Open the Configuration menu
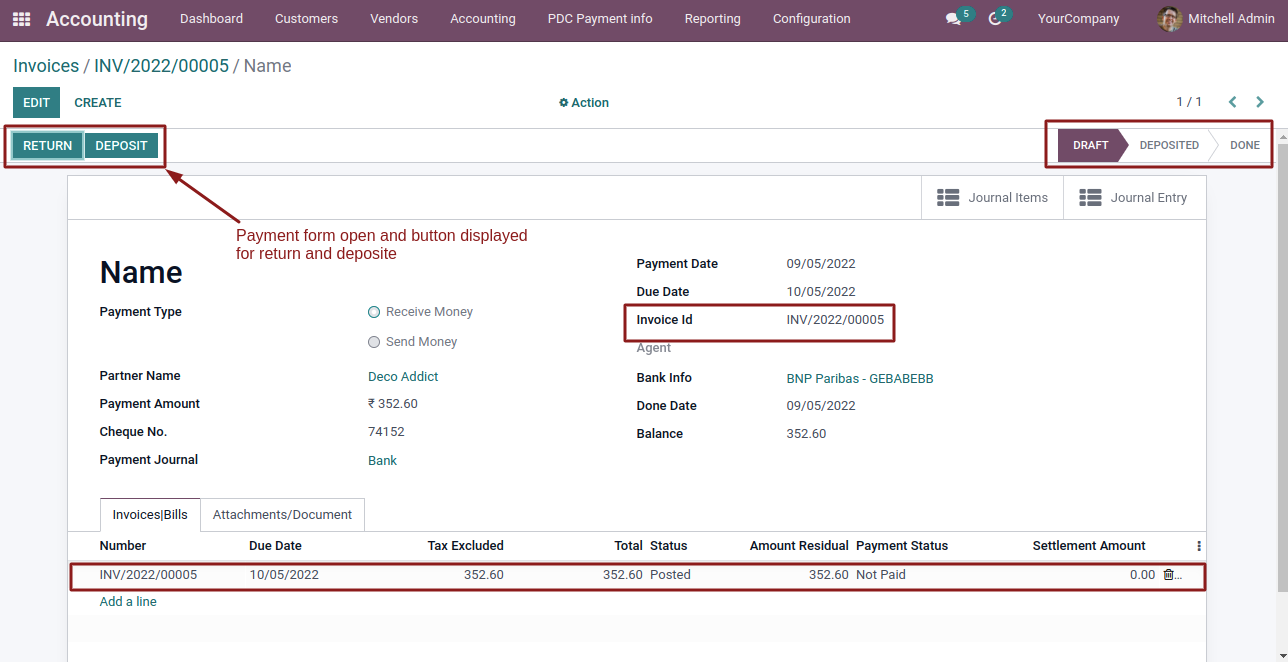This screenshot has width=1288, height=662. tap(812, 19)
